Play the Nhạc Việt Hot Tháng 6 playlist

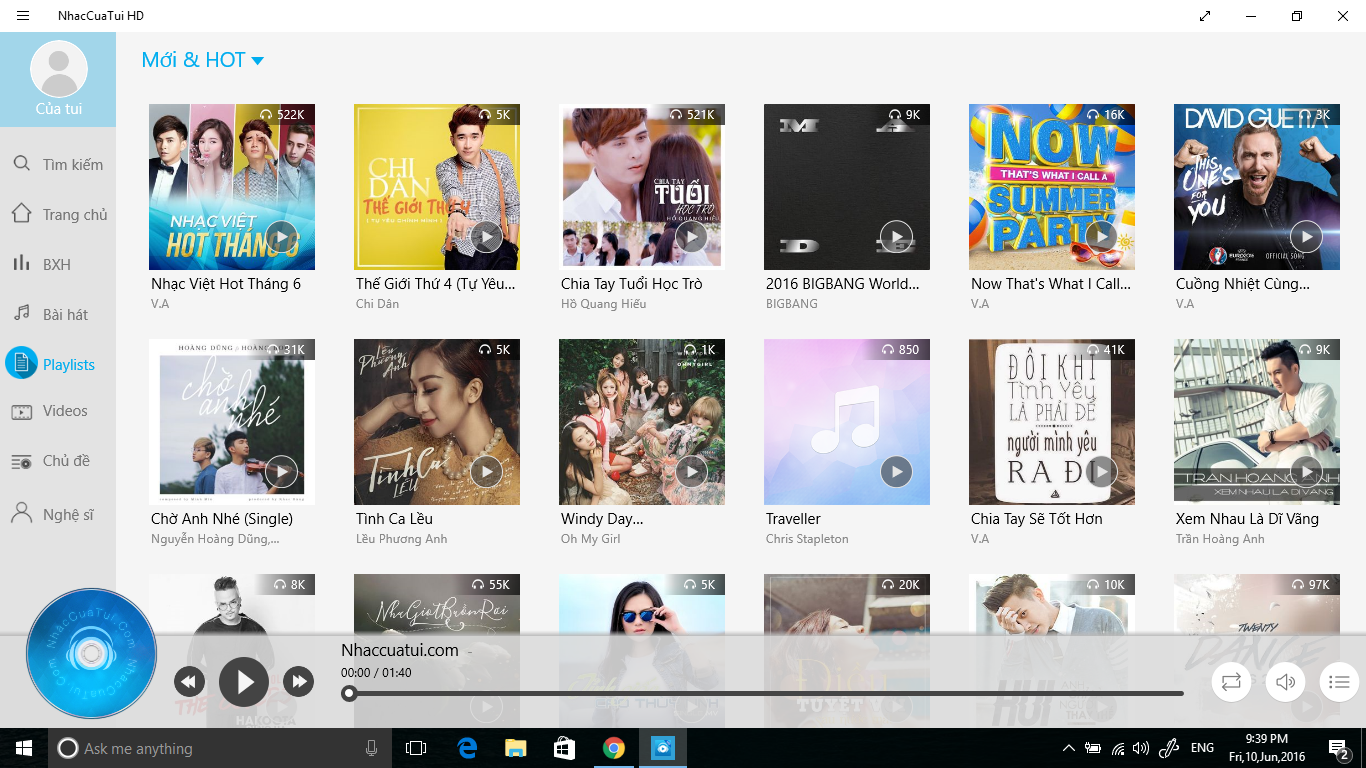282,237
